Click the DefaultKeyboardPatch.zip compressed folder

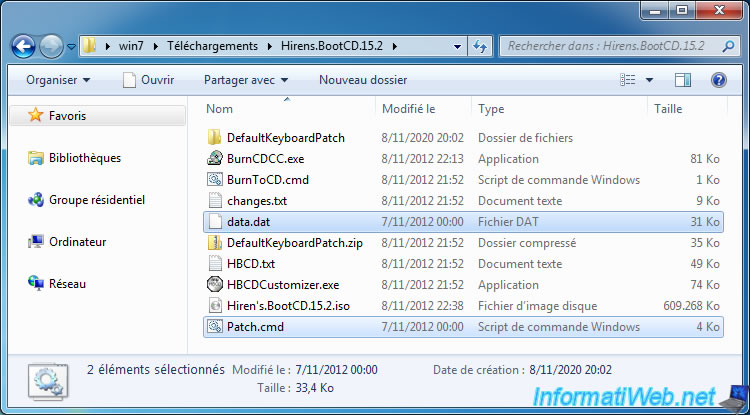(x=296, y=243)
